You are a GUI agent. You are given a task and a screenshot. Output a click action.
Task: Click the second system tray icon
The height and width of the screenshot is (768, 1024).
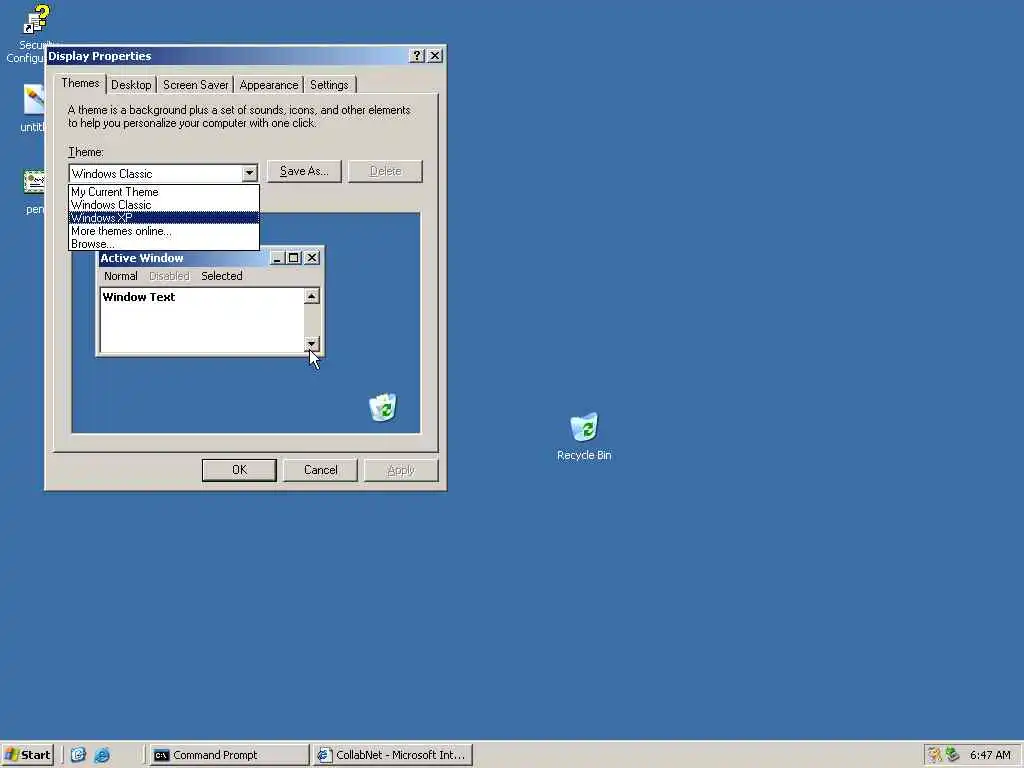click(x=953, y=755)
